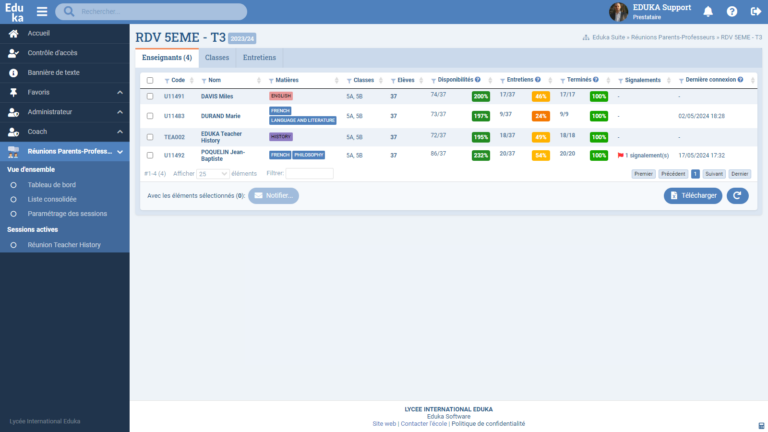Click the refresh button beside Télécharger
The image size is (768, 432).
(x=737, y=195)
